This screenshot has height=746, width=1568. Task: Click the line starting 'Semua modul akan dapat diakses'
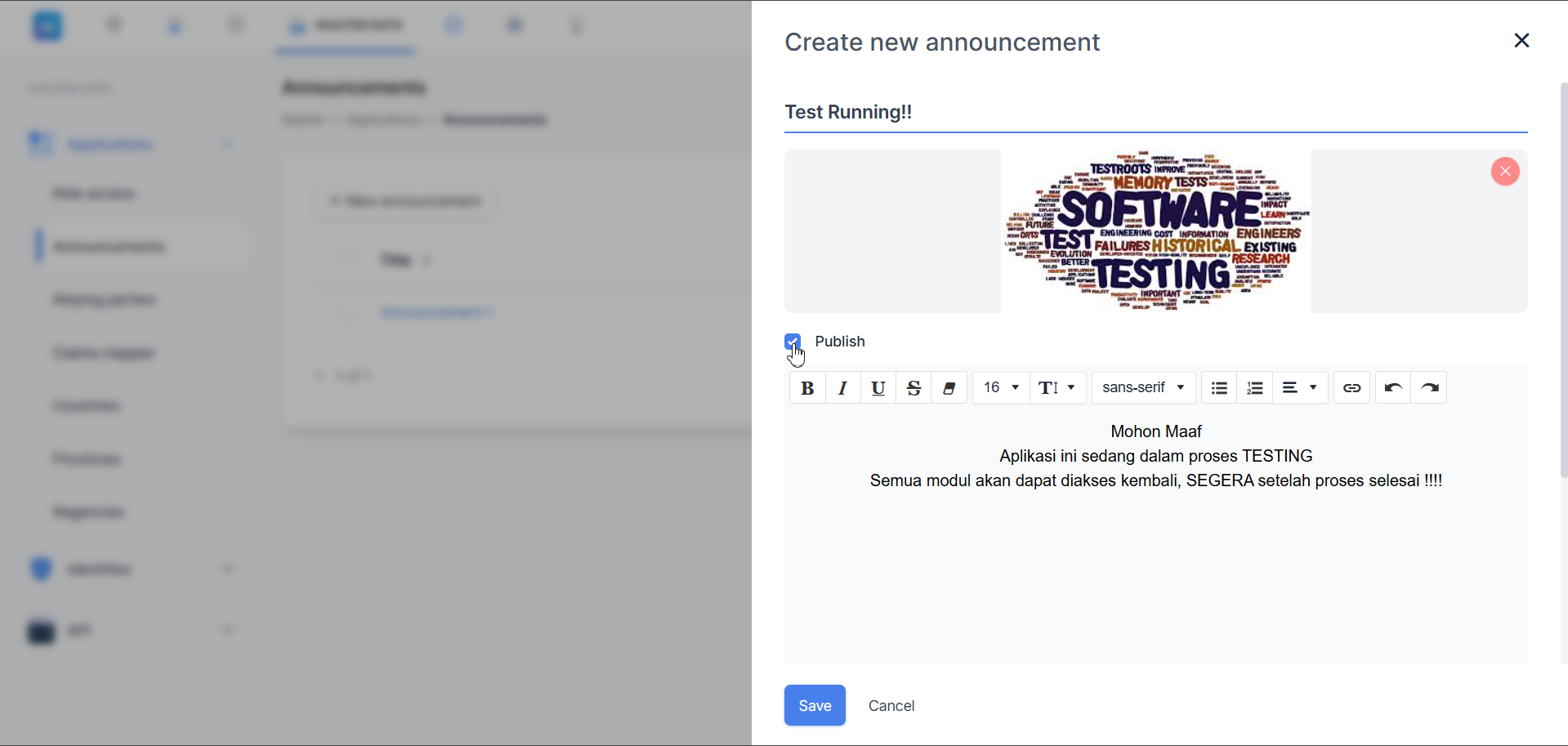click(x=1156, y=480)
